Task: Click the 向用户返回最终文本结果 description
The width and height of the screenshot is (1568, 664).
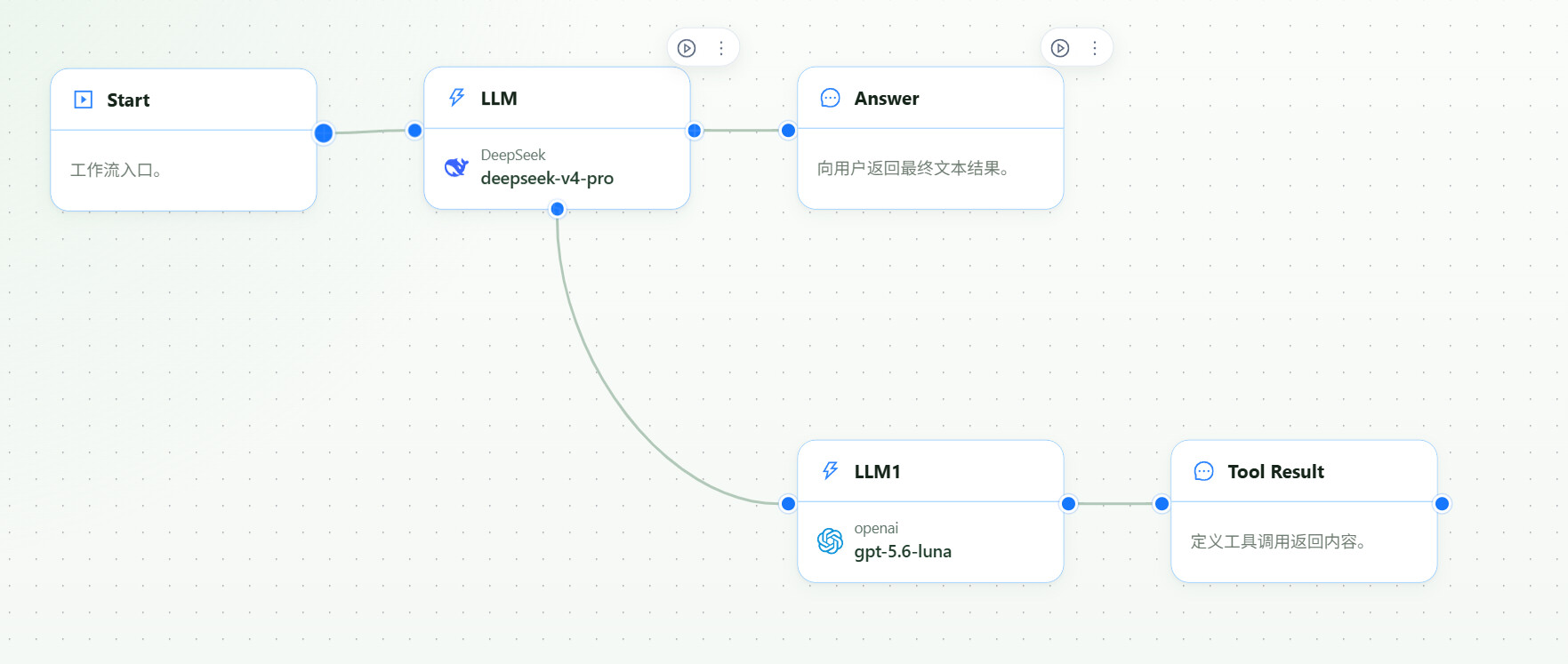Action: pyautogui.click(x=913, y=168)
